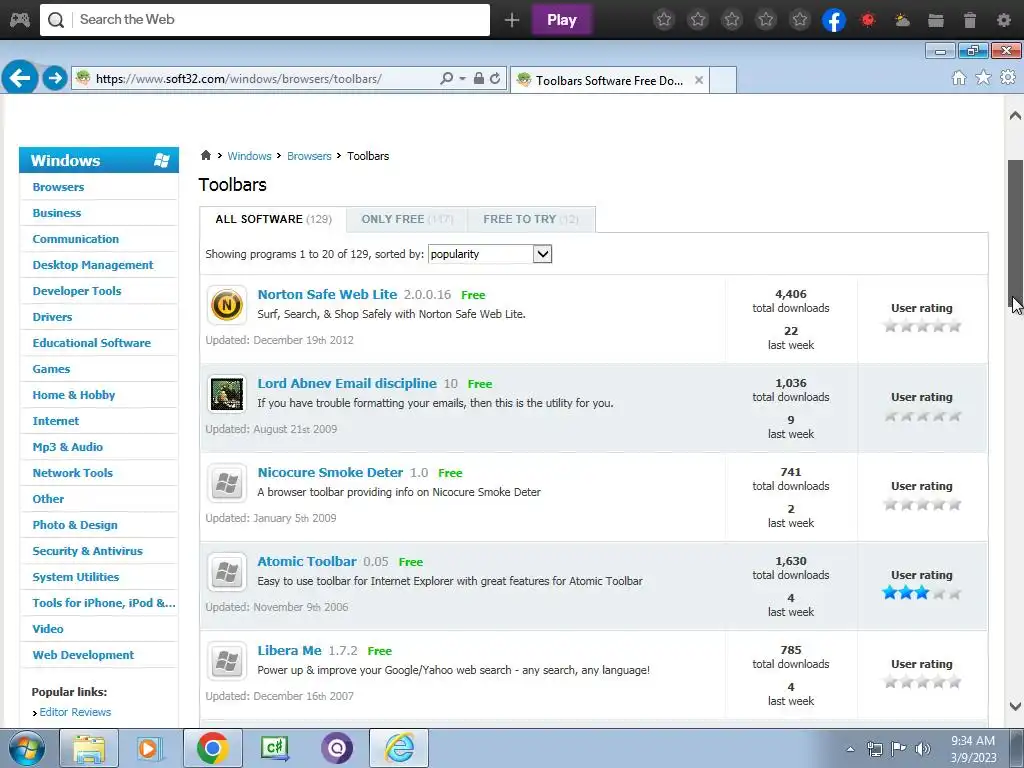Switch to the ONLY FREE tab

pyautogui.click(x=407, y=219)
